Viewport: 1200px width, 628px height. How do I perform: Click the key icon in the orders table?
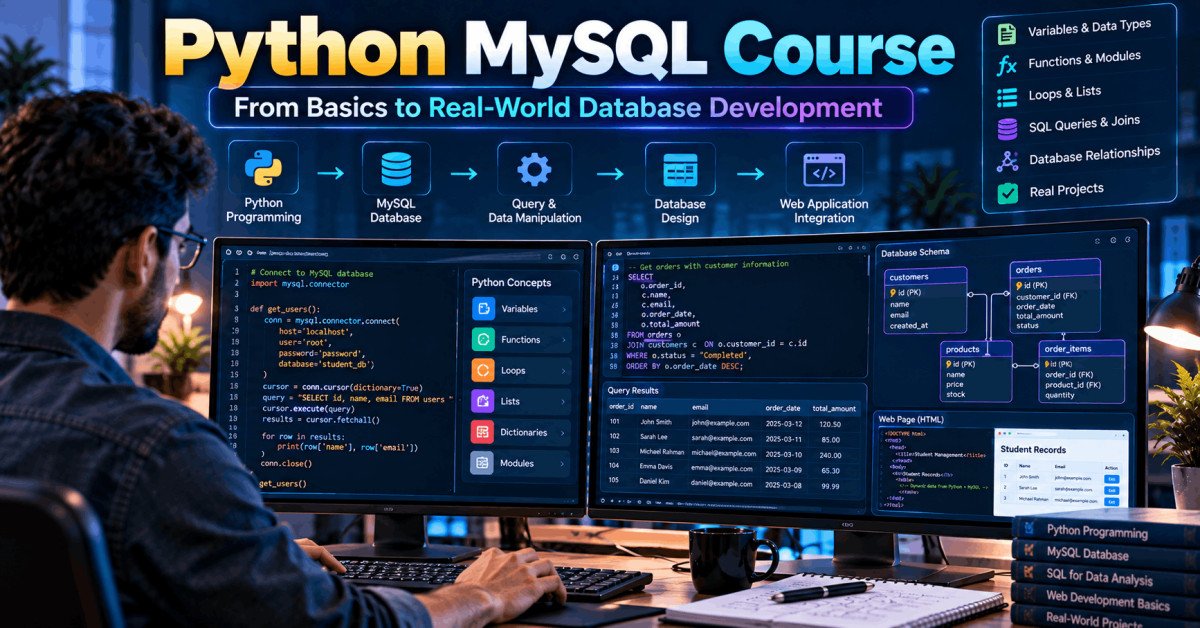(x=1020, y=285)
